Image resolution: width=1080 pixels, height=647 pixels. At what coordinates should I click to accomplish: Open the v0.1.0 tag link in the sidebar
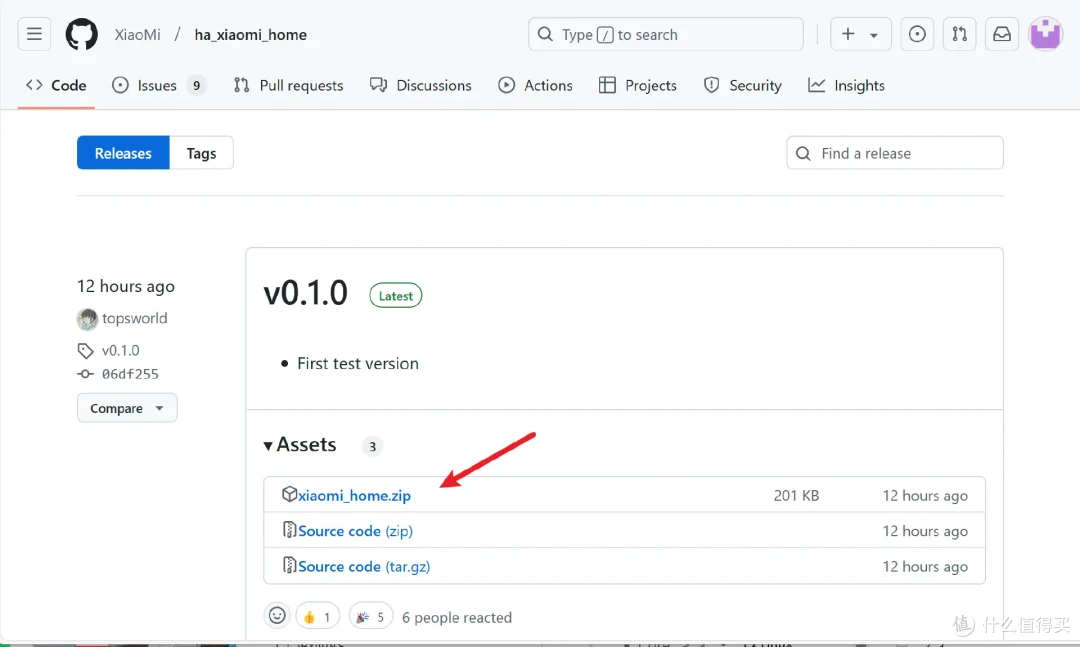121,350
